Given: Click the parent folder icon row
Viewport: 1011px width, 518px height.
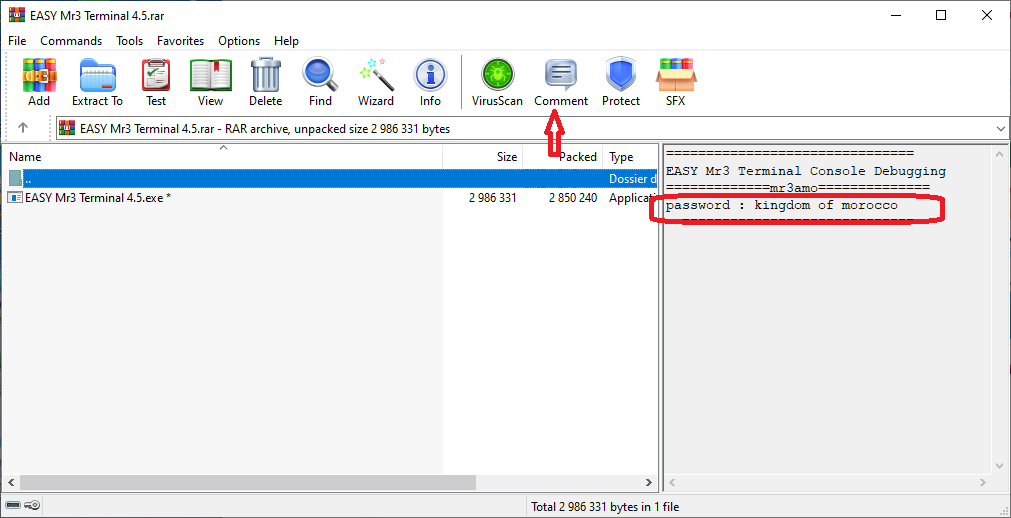Looking at the screenshot, I should [15, 179].
